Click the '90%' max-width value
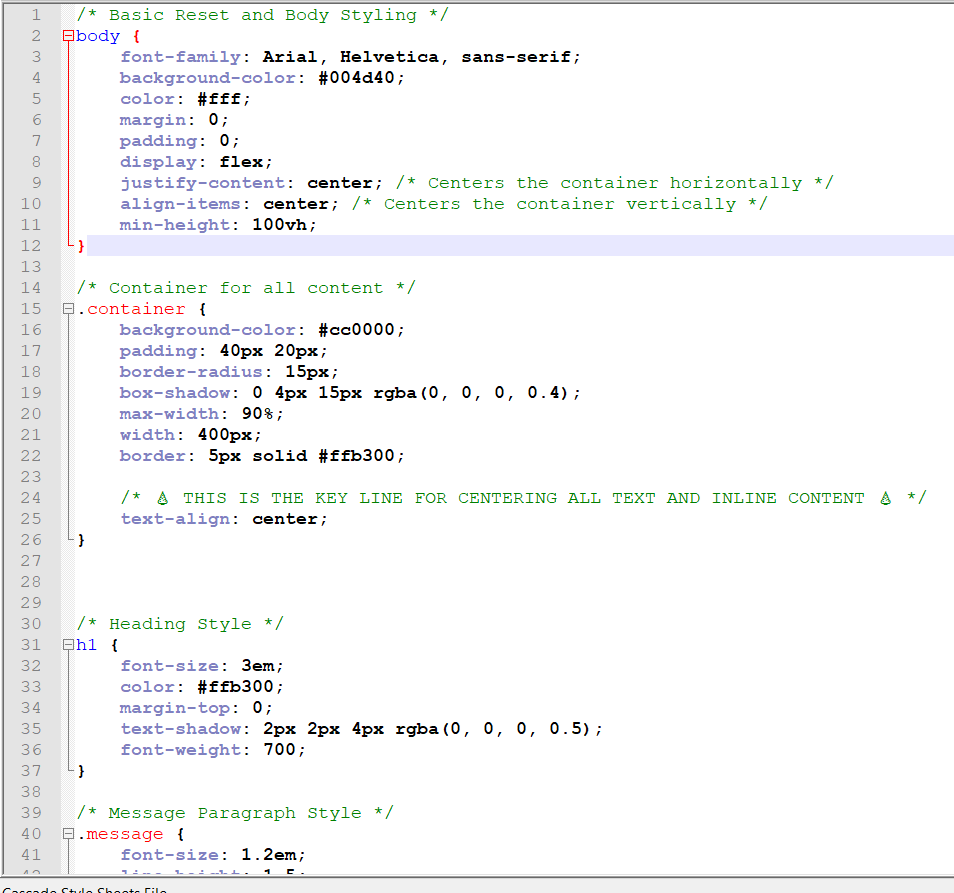954x893 pixels. pos(258,414)
